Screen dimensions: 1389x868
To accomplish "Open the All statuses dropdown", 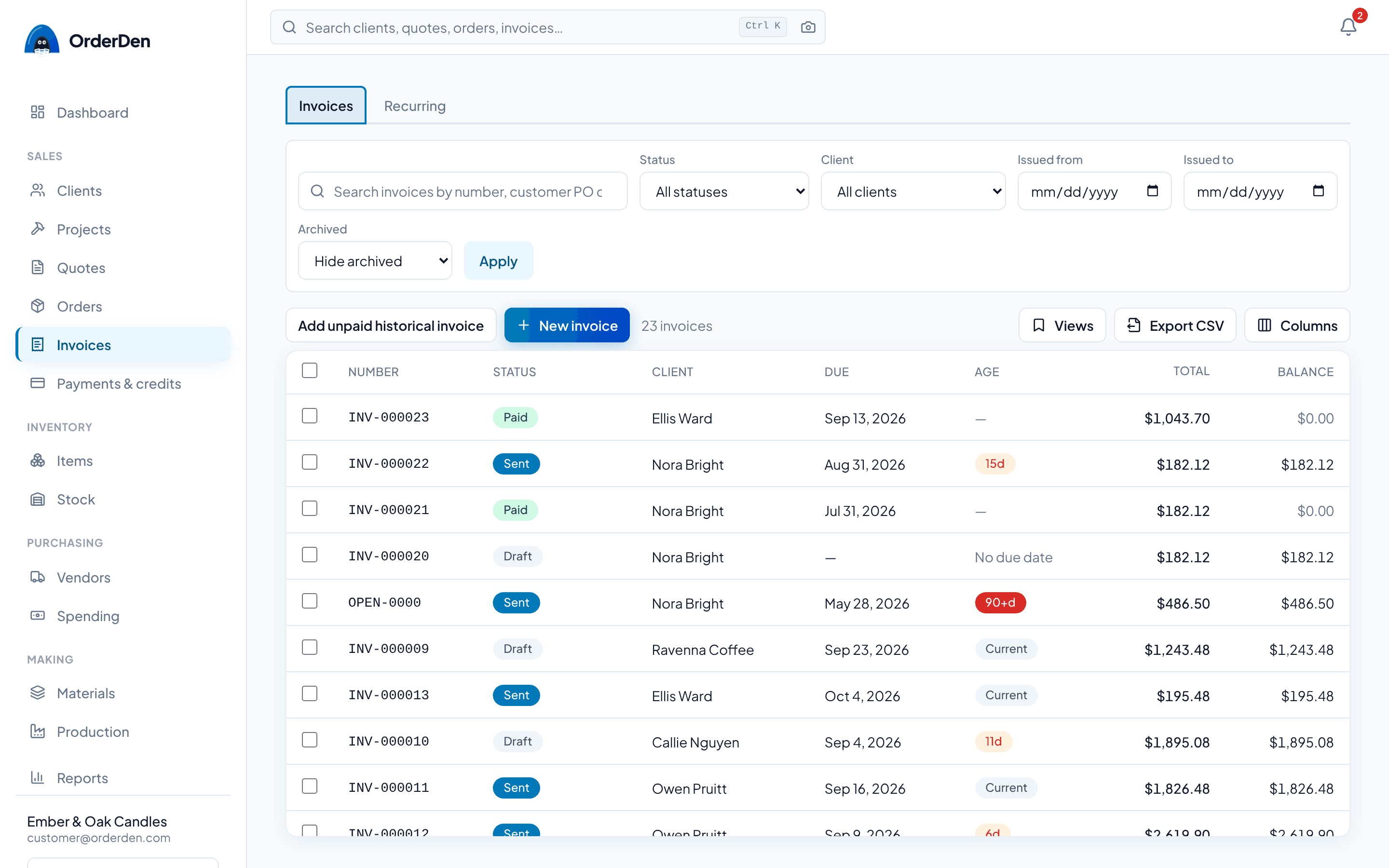I will coord(724,191).
